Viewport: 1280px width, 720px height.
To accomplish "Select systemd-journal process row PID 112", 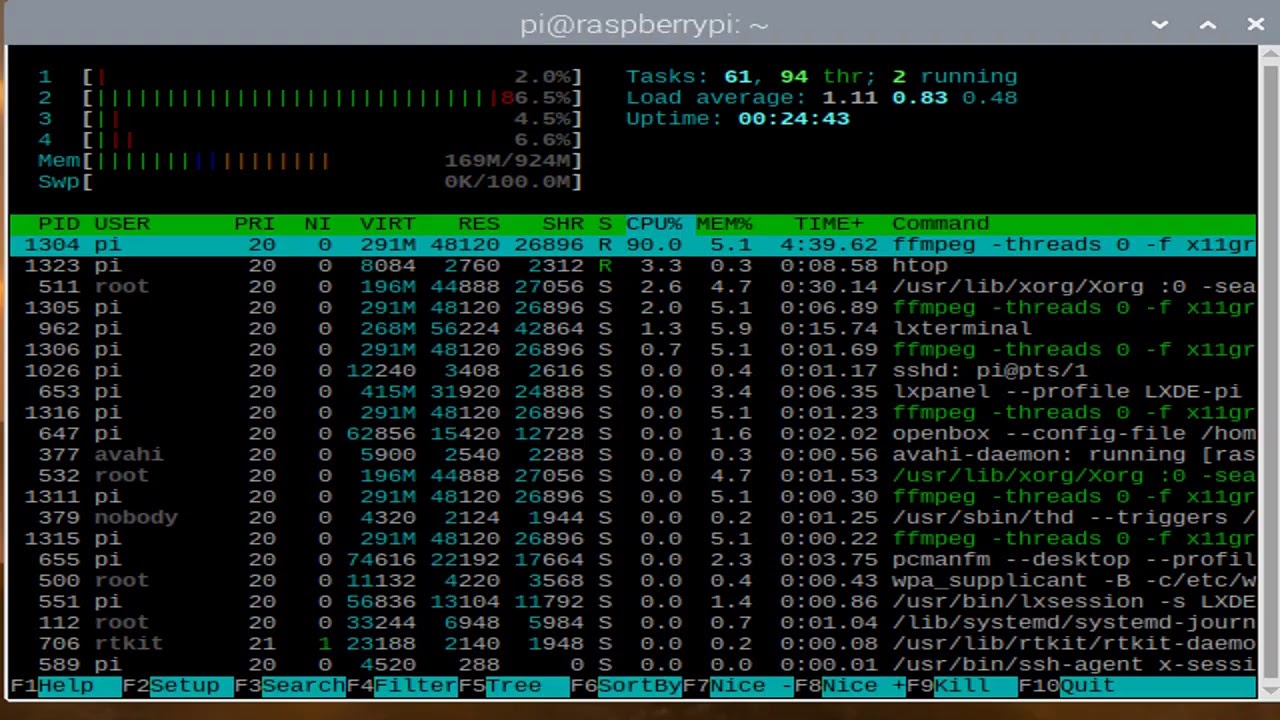I will (x=633, y=623).
